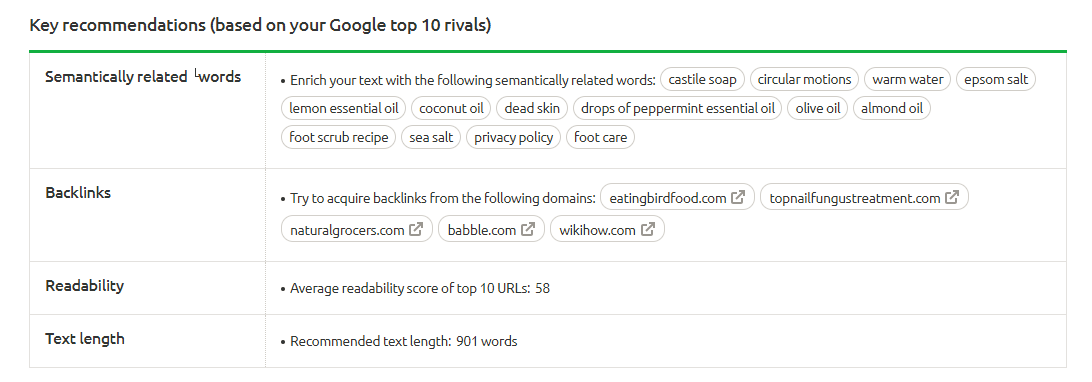
Task: Click the 'foot care' keyword chip
Action: point(600,137)
